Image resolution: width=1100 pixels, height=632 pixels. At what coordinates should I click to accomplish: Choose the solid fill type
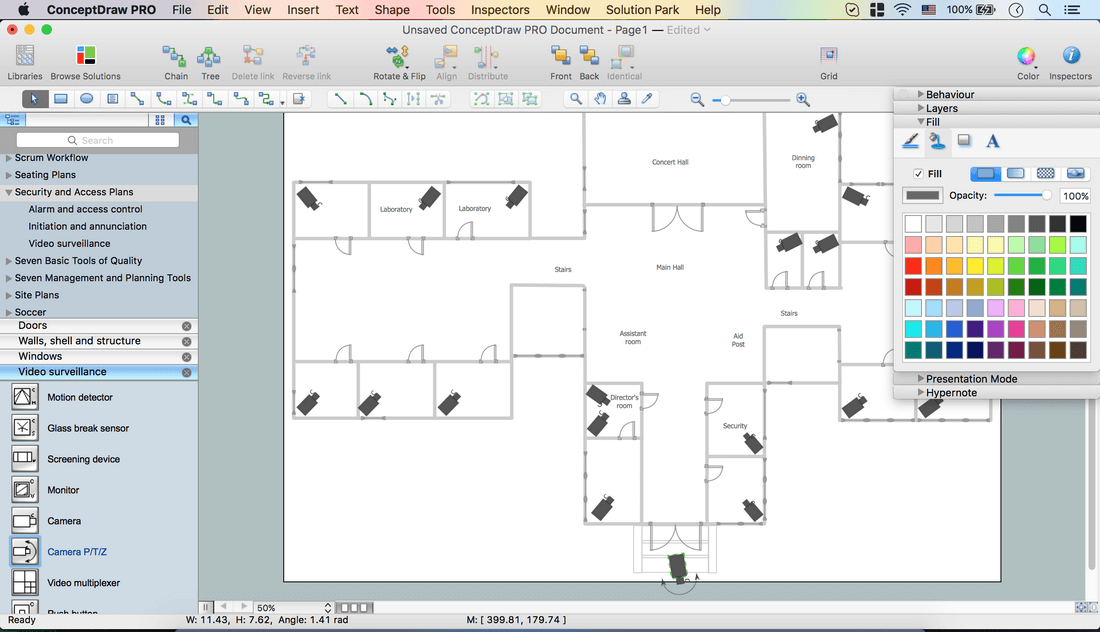[x=986, y=173]
